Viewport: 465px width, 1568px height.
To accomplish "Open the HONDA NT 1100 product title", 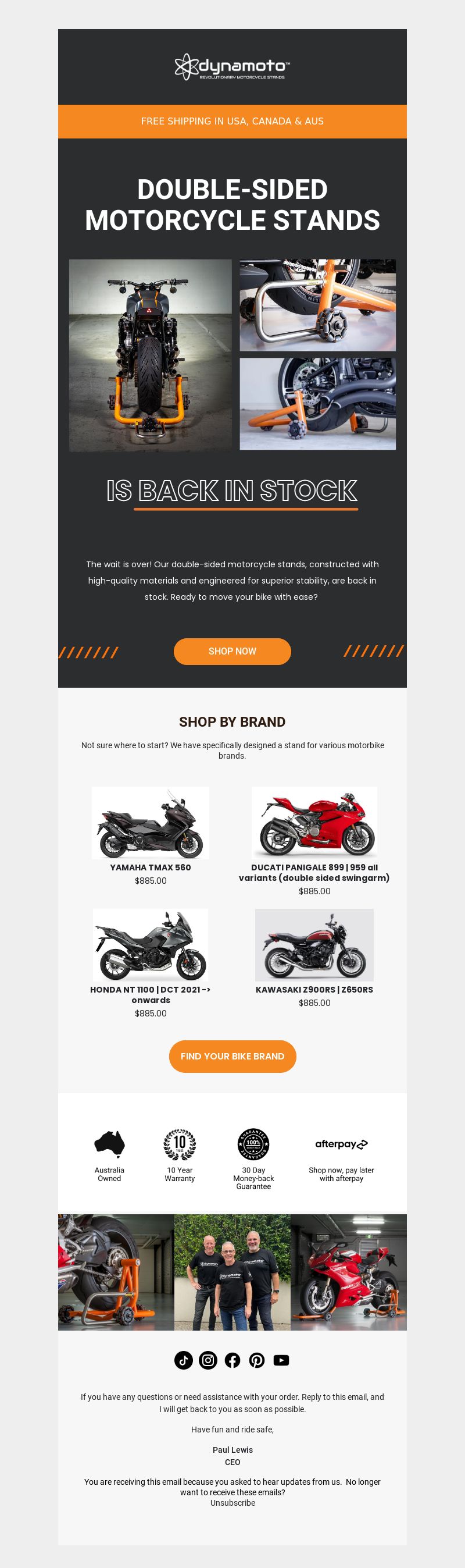I will coord(150,994).
